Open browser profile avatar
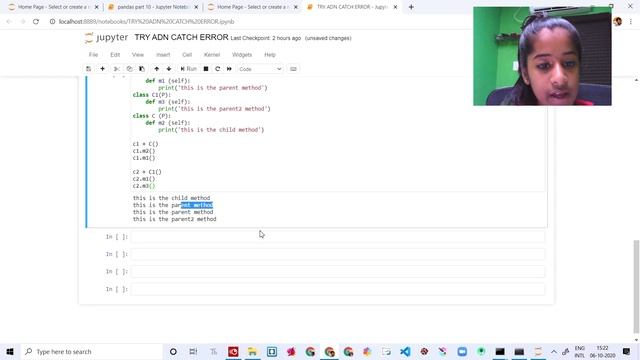This screenshot has height=360, width=640. (x=617, y=22)
